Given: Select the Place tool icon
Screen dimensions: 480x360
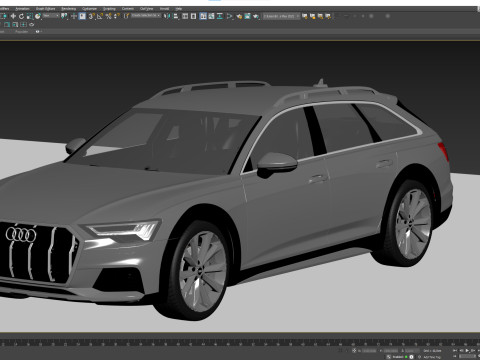Looking at the screenshot, I should [x=38, y=16].
